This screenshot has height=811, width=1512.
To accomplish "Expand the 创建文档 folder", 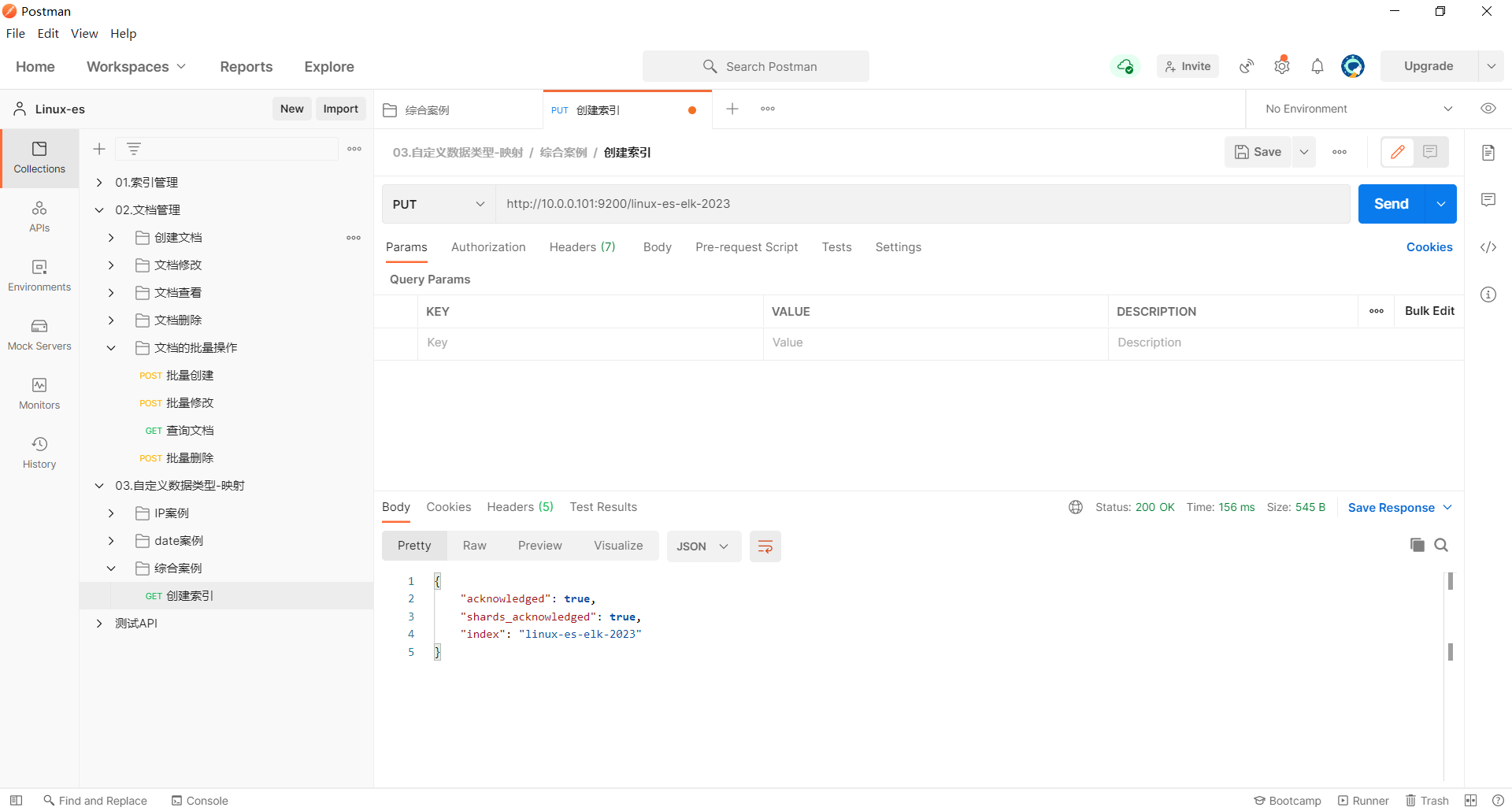I will coord(111,238).
